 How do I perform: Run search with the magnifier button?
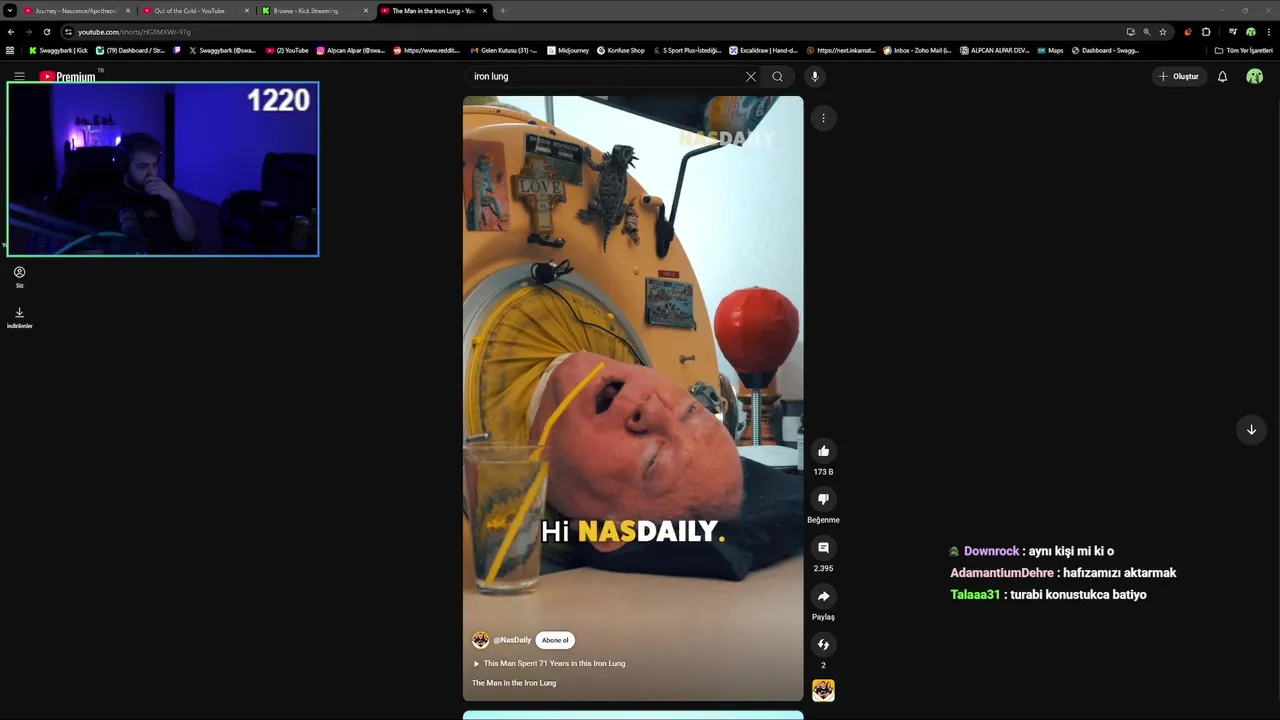click(777, 76)
